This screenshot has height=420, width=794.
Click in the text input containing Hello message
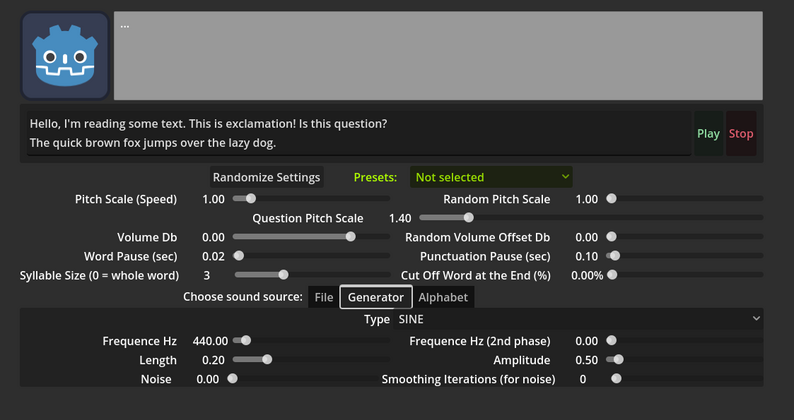click(359, 134)
